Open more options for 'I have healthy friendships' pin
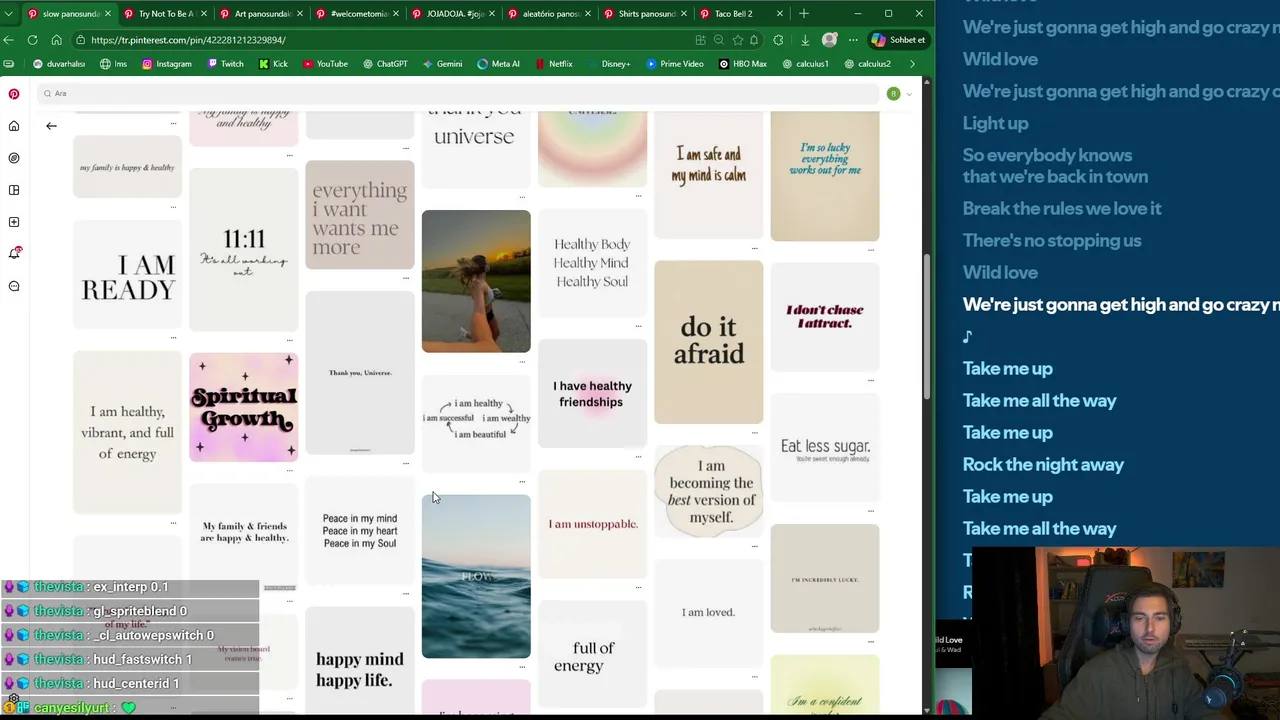Image resolution: width=1280 pixels, height=720 pixels. point(639,456)
